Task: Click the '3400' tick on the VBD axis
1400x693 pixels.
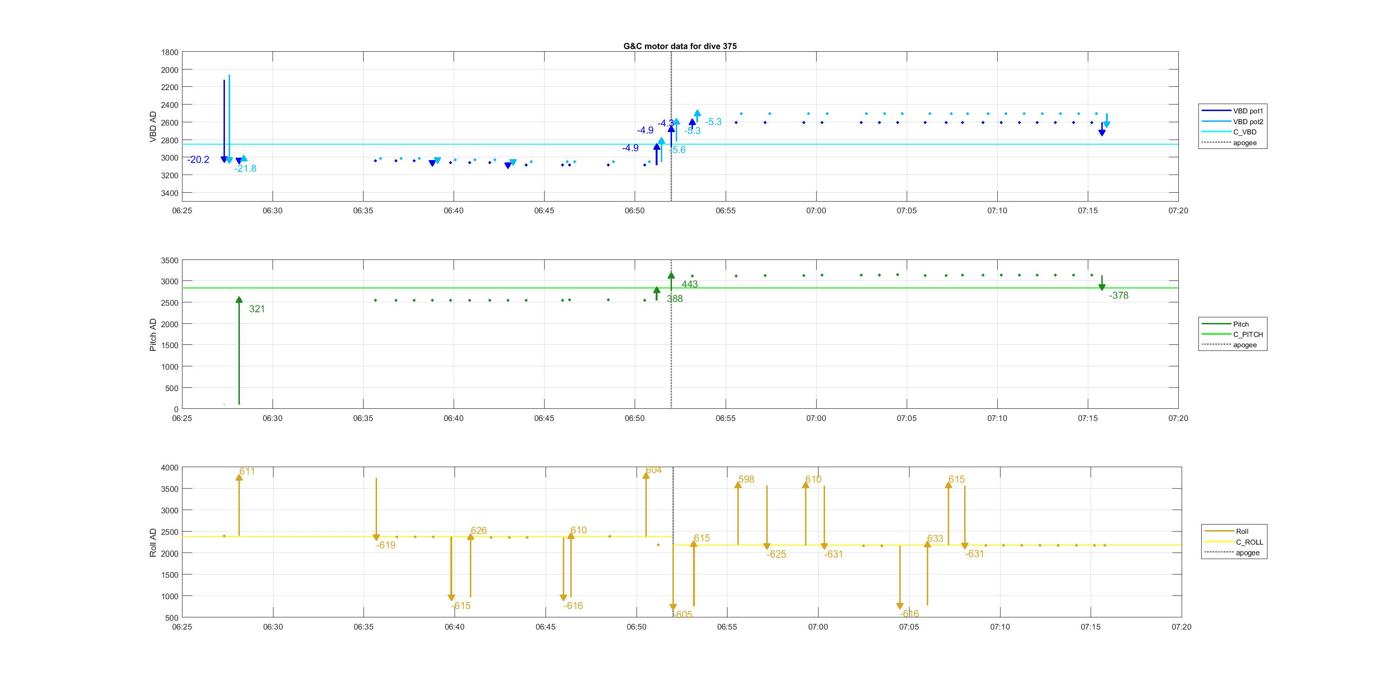Action: click(170, 193)
